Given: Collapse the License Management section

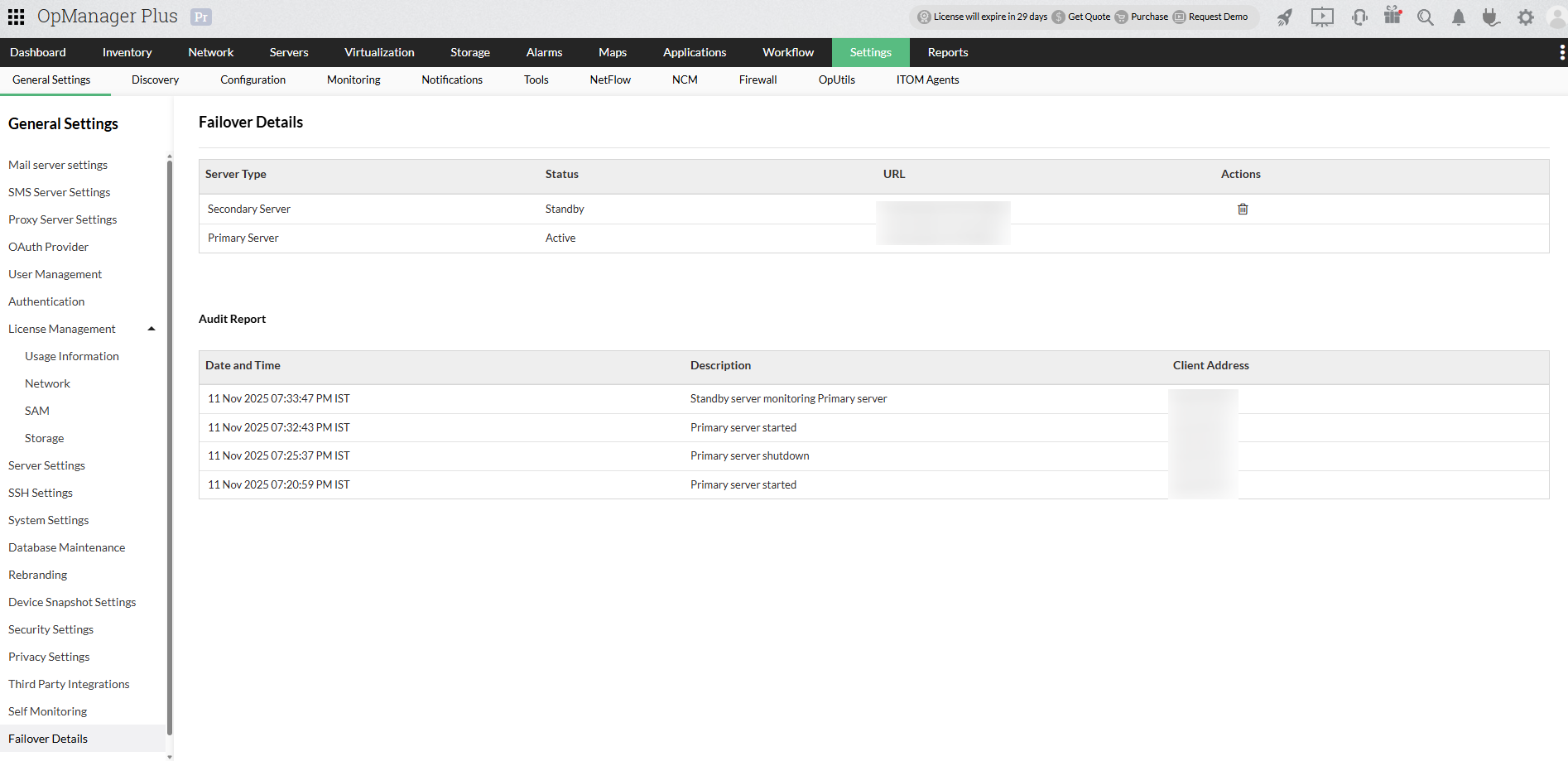Looking at the screenshot, I should tap(152, 328).
